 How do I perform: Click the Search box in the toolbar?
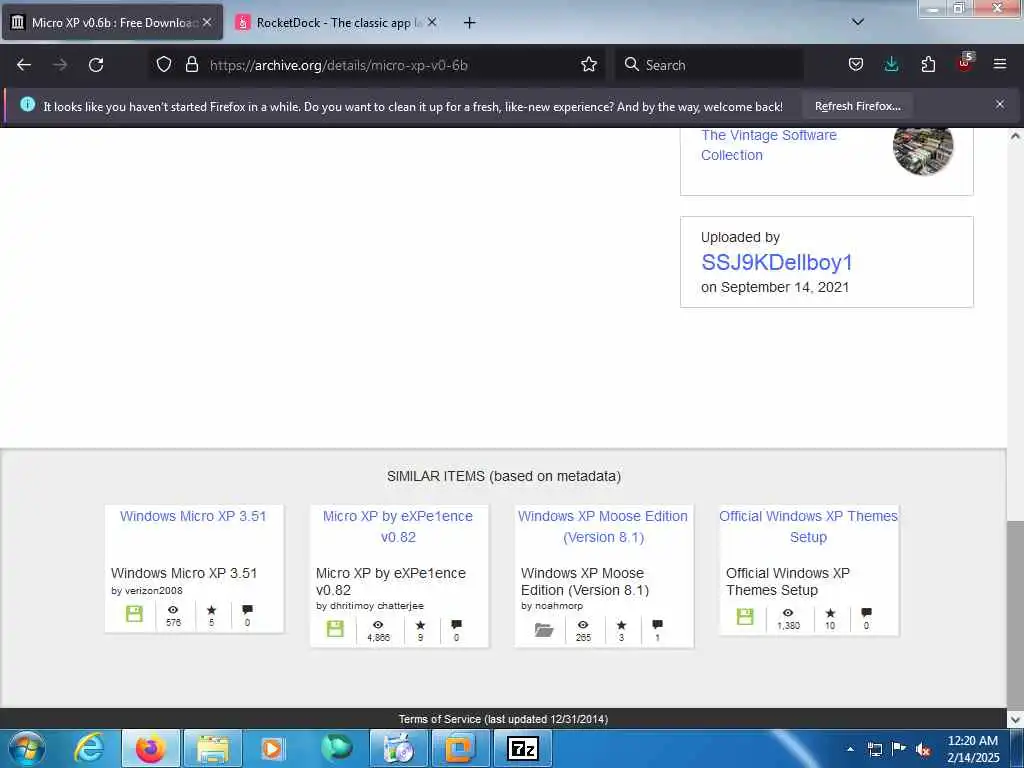(709, 65)
